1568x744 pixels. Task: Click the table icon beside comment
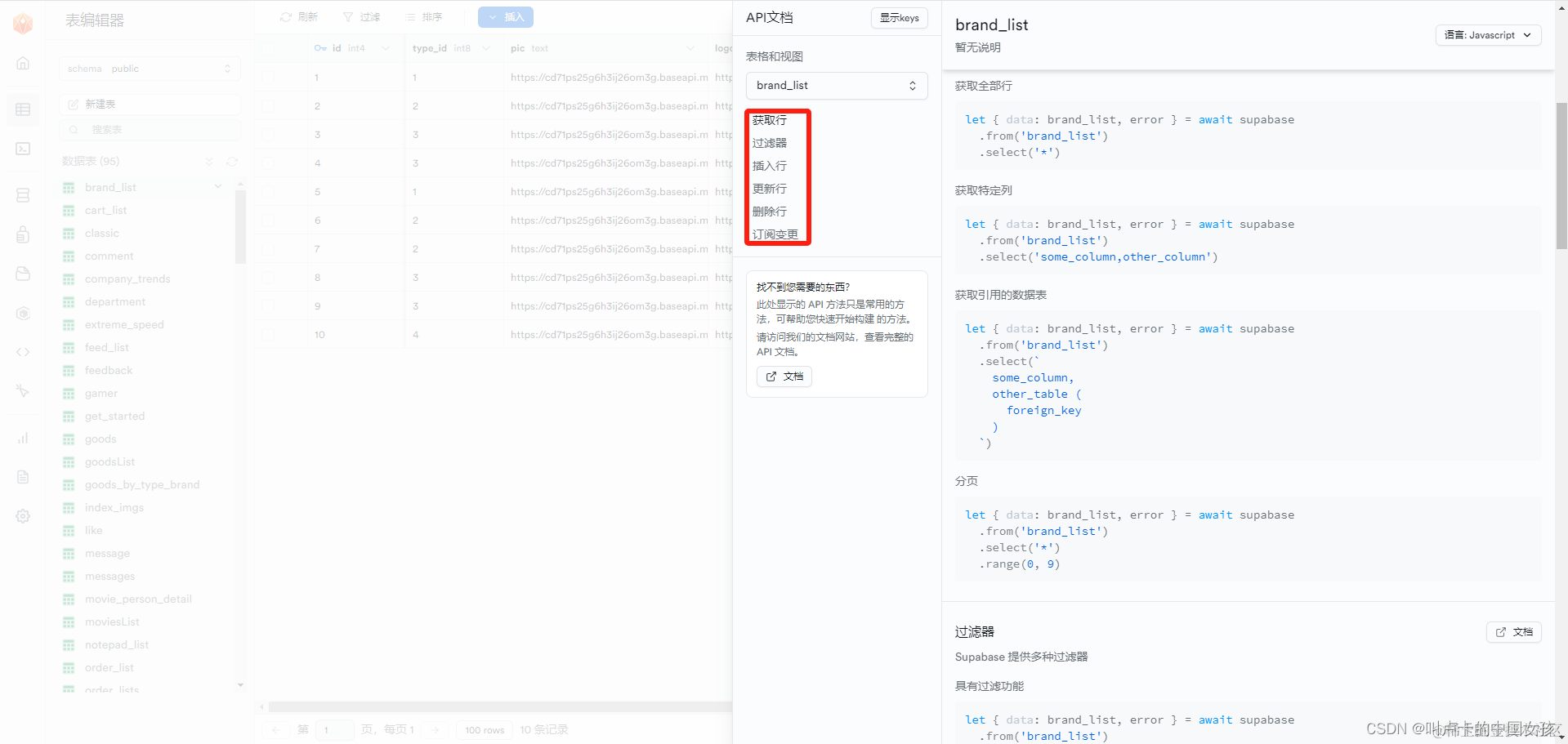[69, 256]
